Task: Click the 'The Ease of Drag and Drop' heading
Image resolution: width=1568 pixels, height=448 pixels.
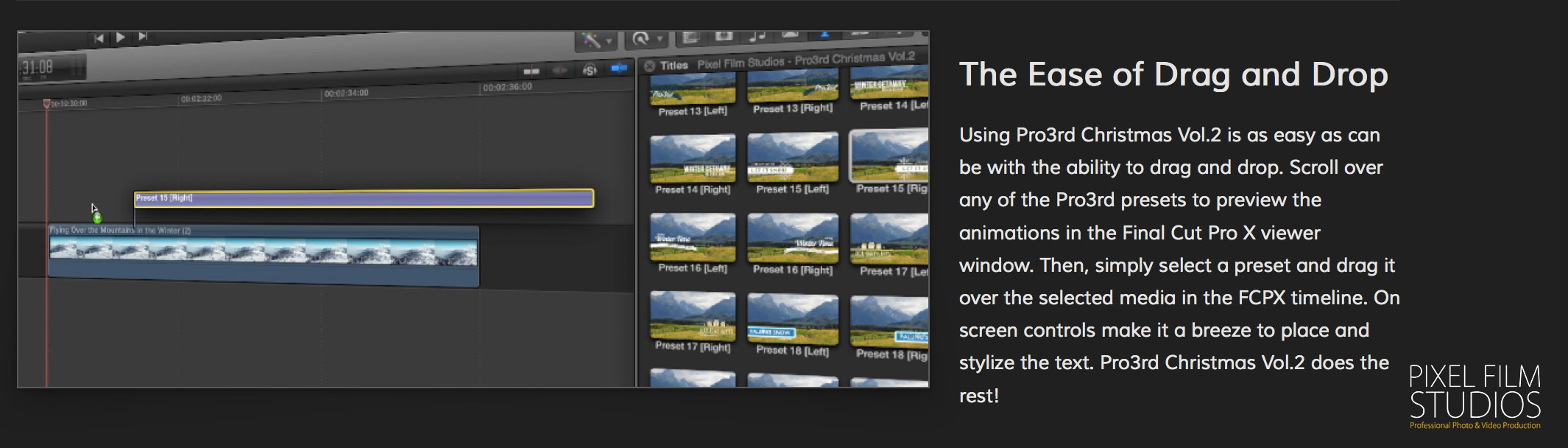Action: point(1173,74)
